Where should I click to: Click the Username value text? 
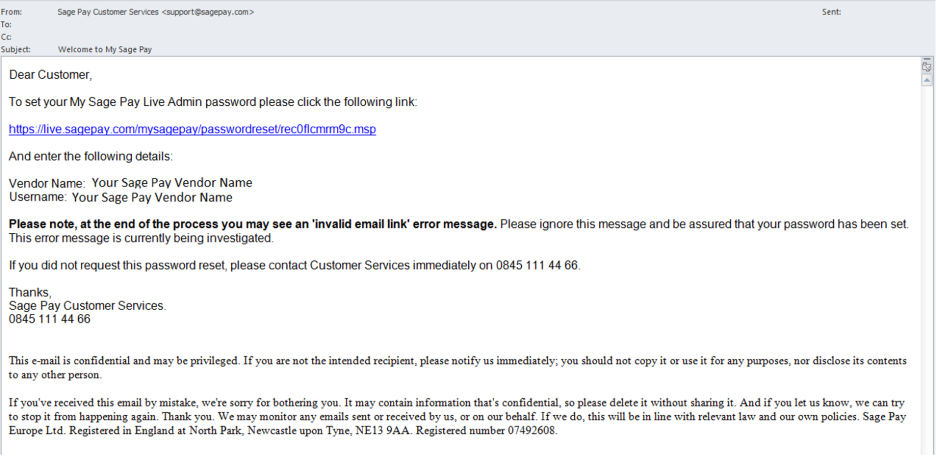152,197
